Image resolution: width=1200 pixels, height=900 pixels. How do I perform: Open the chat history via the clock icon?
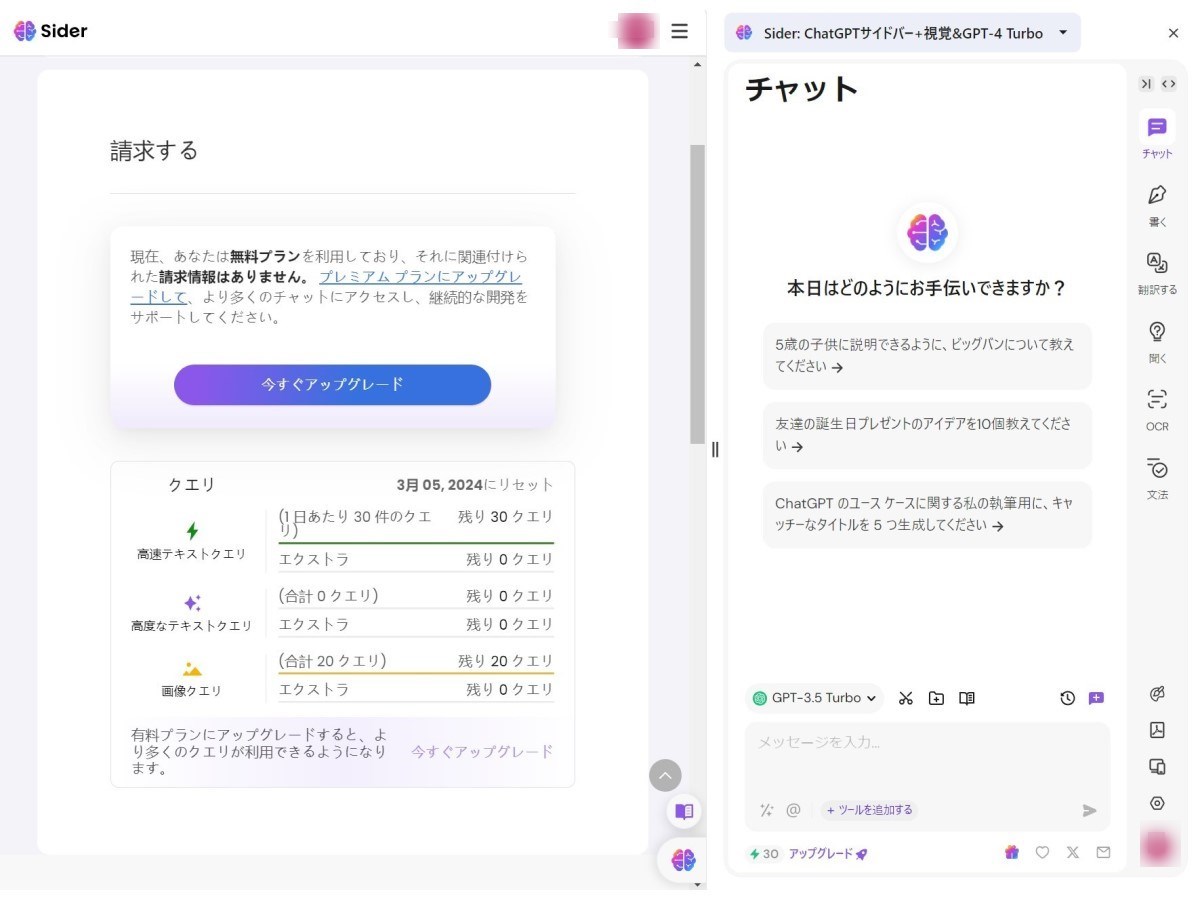(x=1067, y=698)
